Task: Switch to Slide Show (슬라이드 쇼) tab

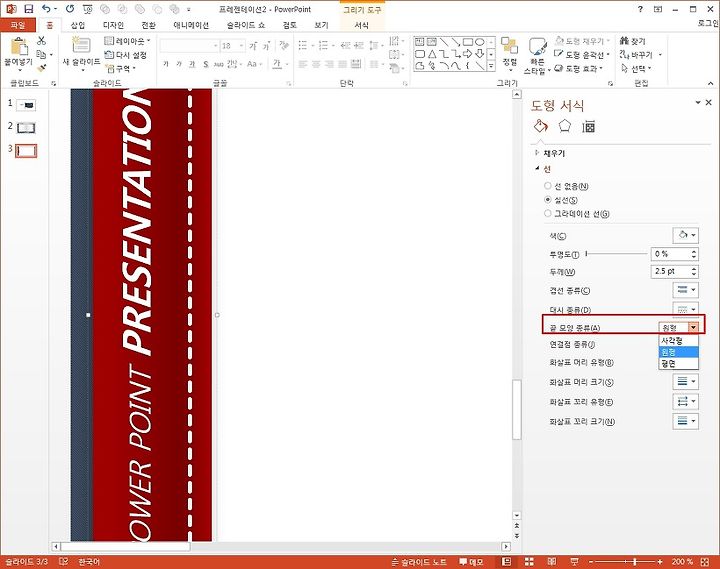Action: [x=246, y=25]
